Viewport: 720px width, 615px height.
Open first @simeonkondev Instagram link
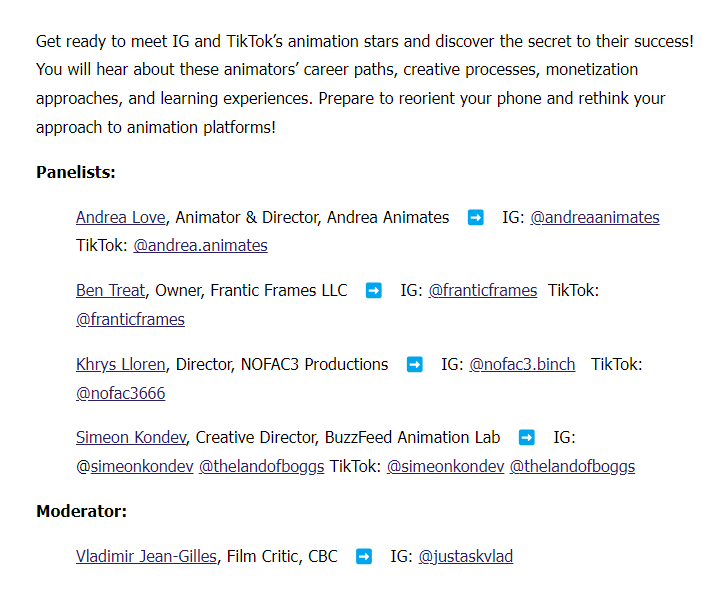tap(135, 467)
